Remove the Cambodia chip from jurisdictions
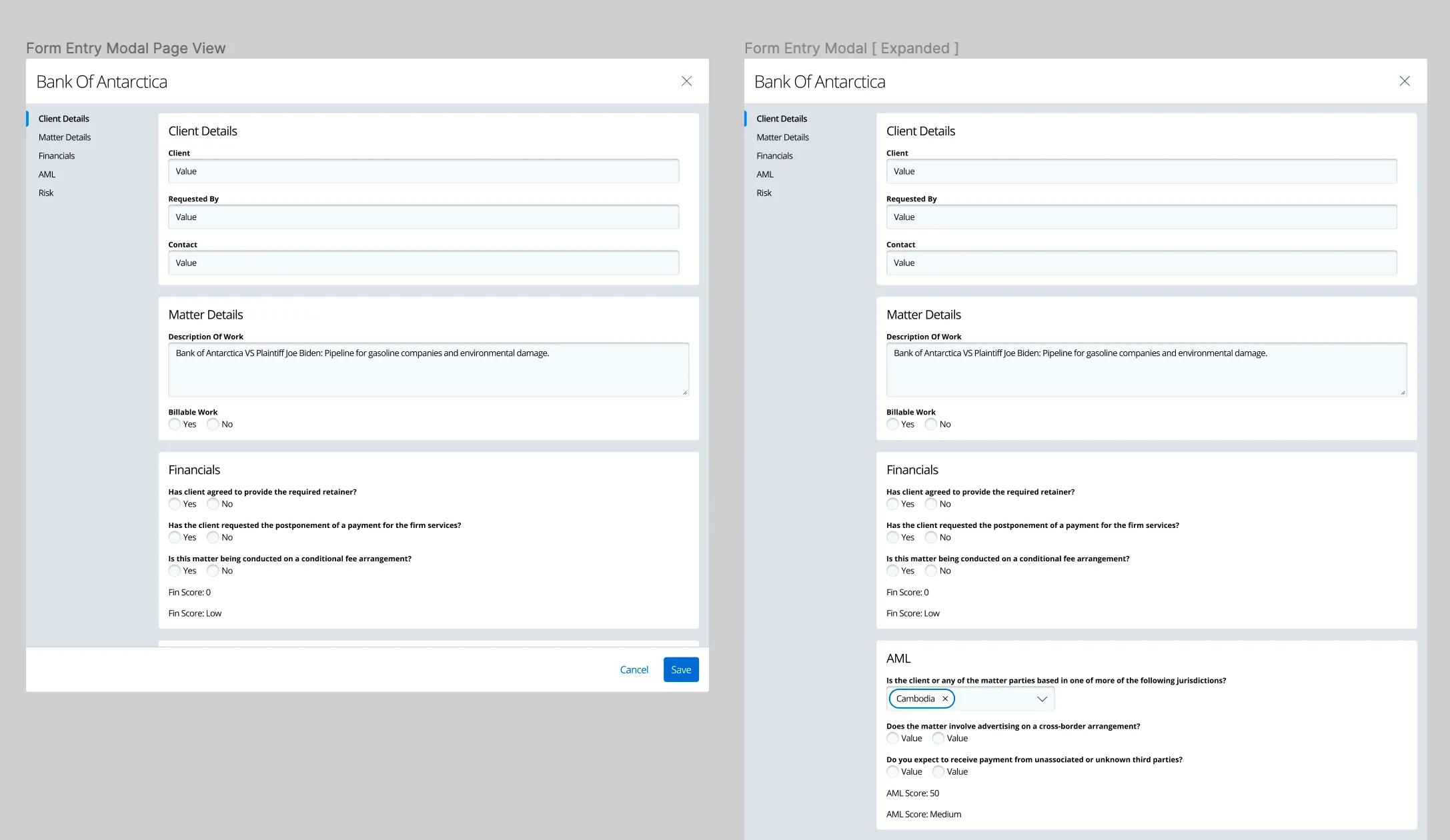1450x840 pixels. [945, 699]
